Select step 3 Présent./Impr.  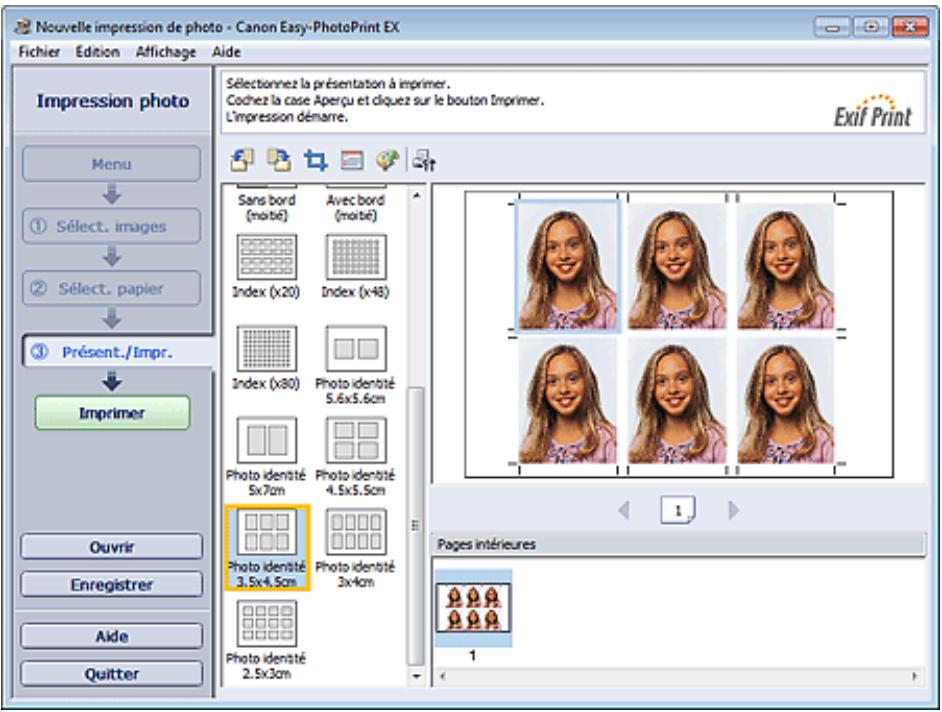pos(118,352)
